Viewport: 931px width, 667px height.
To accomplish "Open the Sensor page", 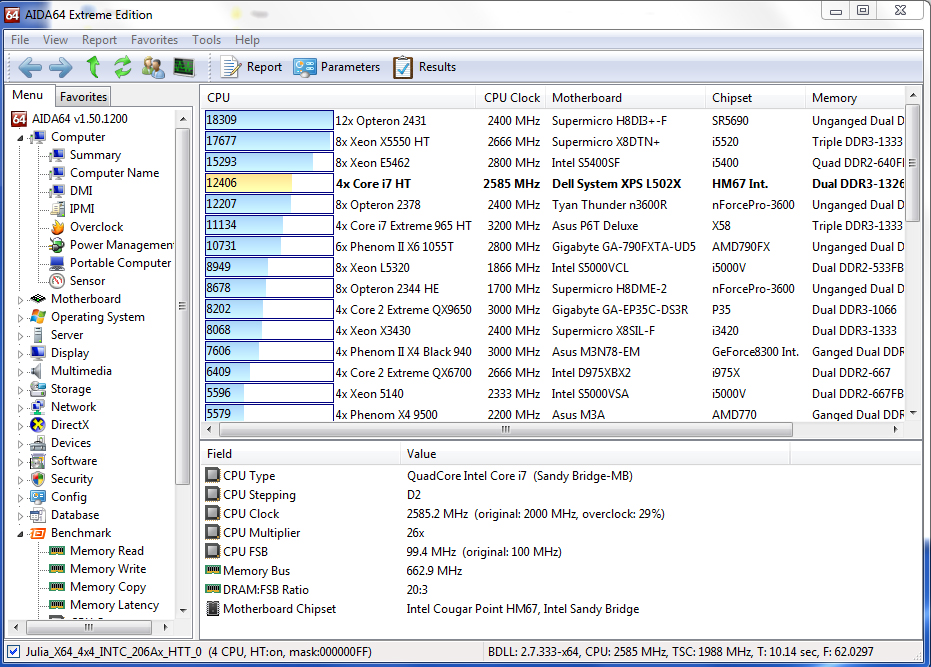I will [x=78, y=280].
